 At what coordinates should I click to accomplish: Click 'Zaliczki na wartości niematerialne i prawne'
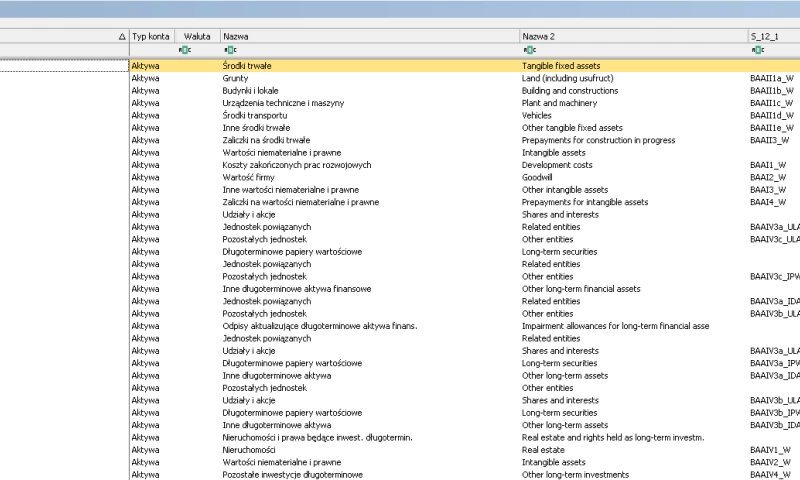301,202
